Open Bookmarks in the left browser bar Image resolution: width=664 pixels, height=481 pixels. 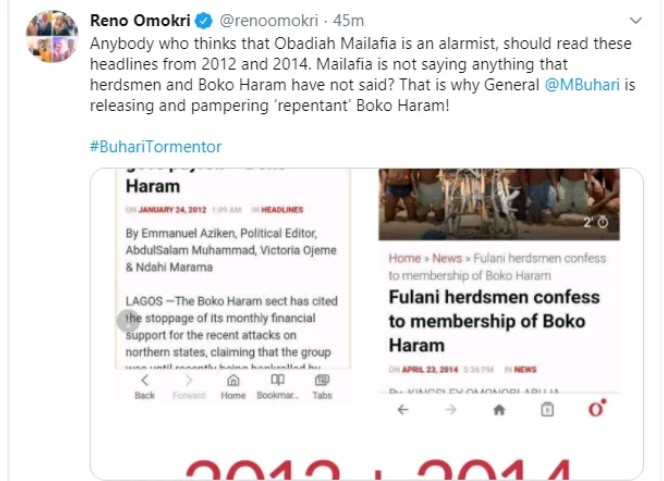point(277,386)
